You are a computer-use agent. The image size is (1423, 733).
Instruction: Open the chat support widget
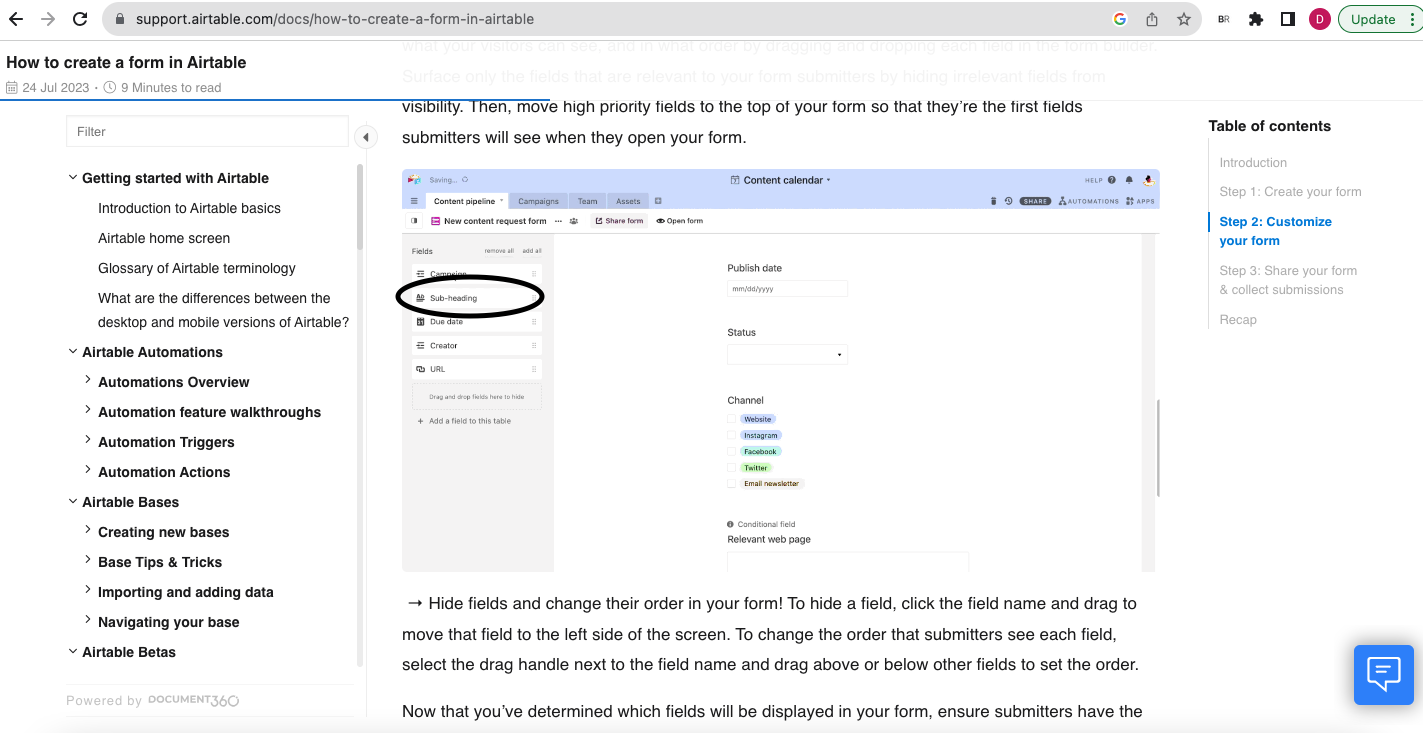(1384, 675)
